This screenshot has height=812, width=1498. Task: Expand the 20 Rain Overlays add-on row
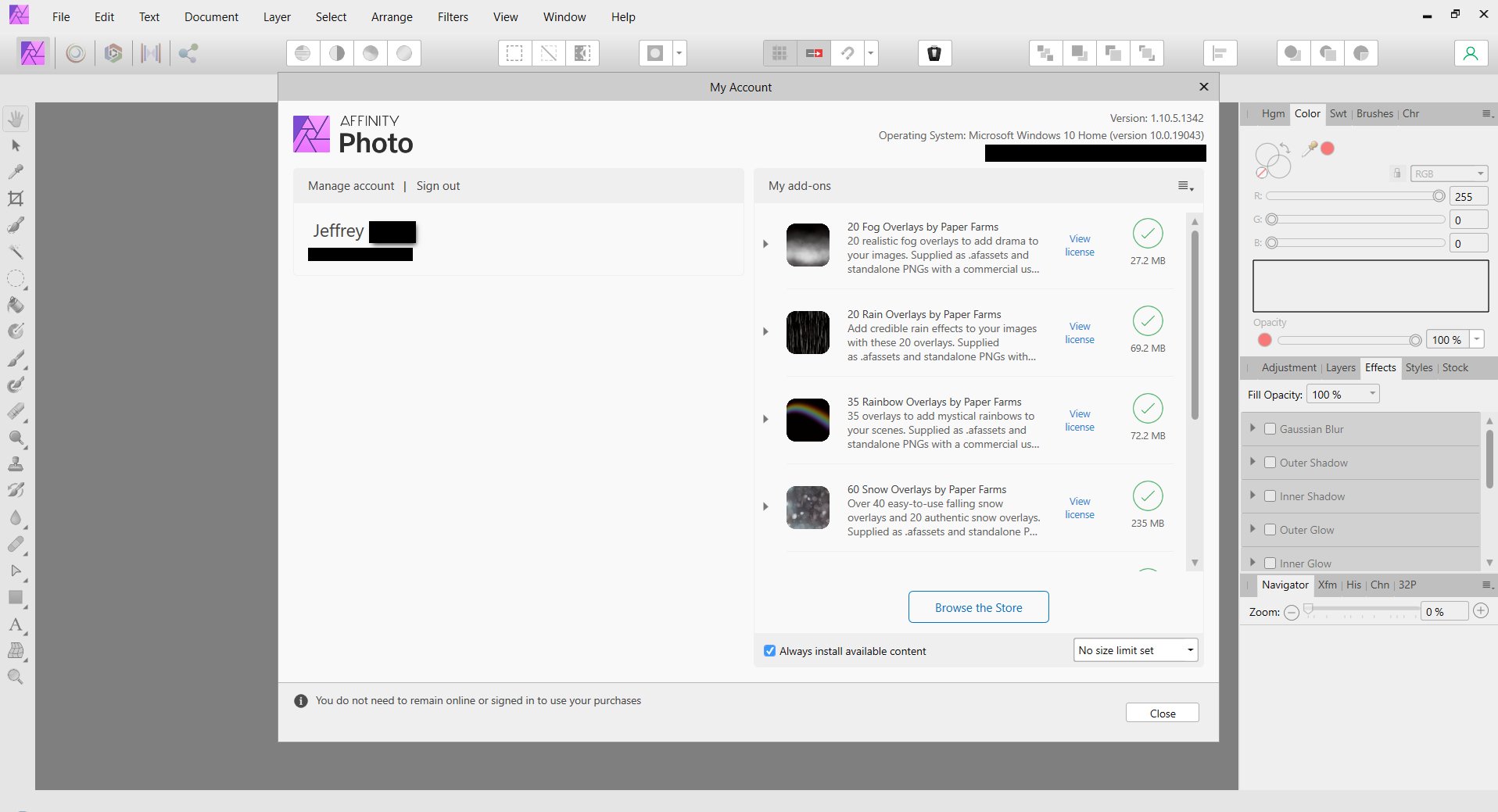point(766,331)
